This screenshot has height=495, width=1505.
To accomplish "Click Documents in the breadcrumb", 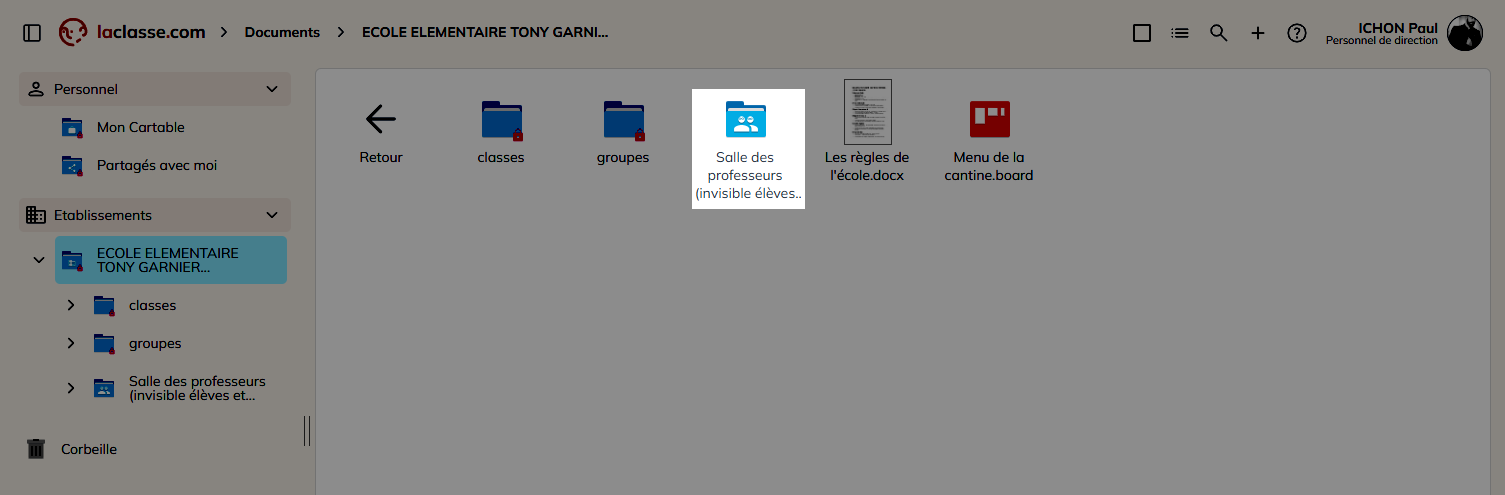I will coord(282,32).
